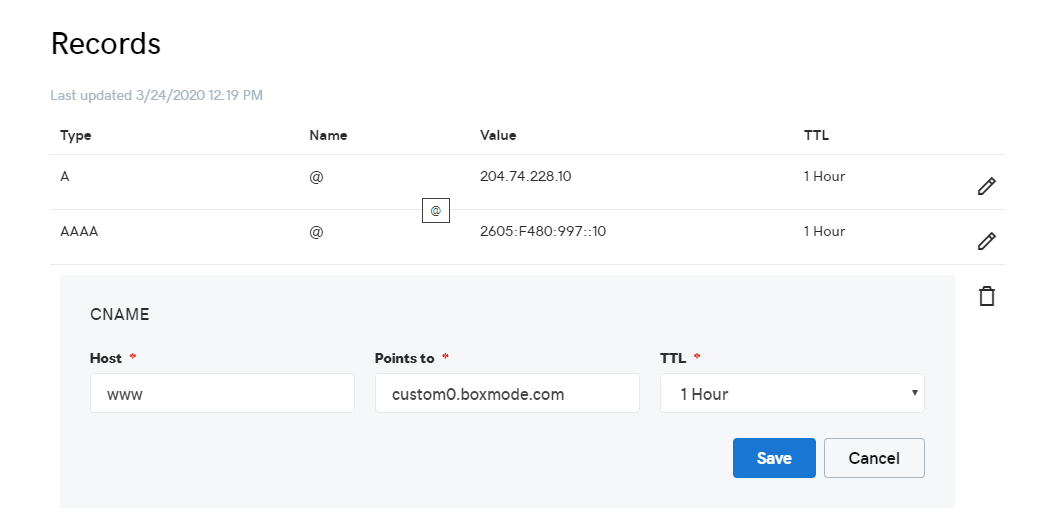Click the CNAME section label
The height and width of the screenshot is (527, 1049).
[x=119, y=314]
